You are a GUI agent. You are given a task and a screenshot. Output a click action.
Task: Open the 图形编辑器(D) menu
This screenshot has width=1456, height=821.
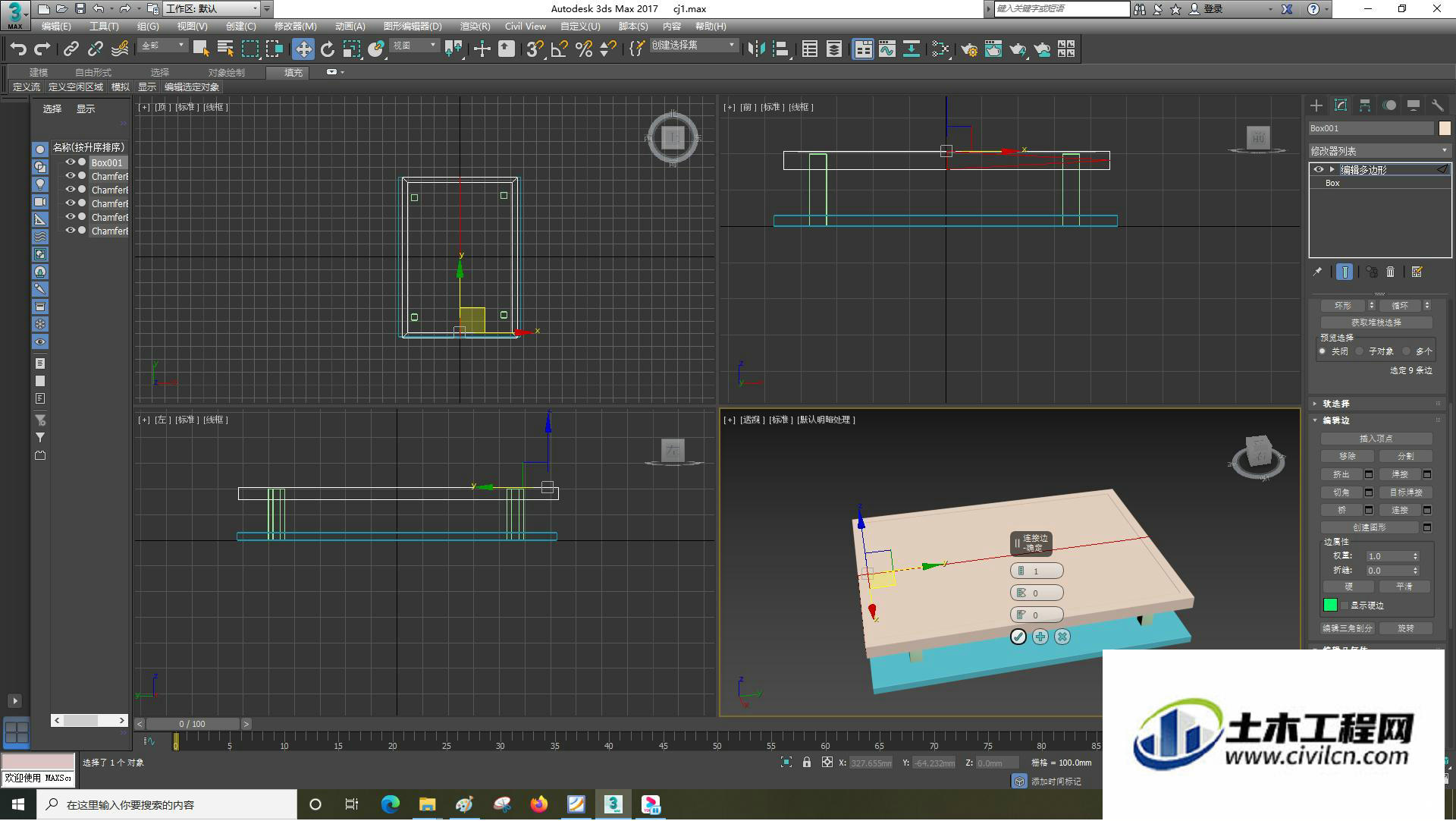[413, 26]
